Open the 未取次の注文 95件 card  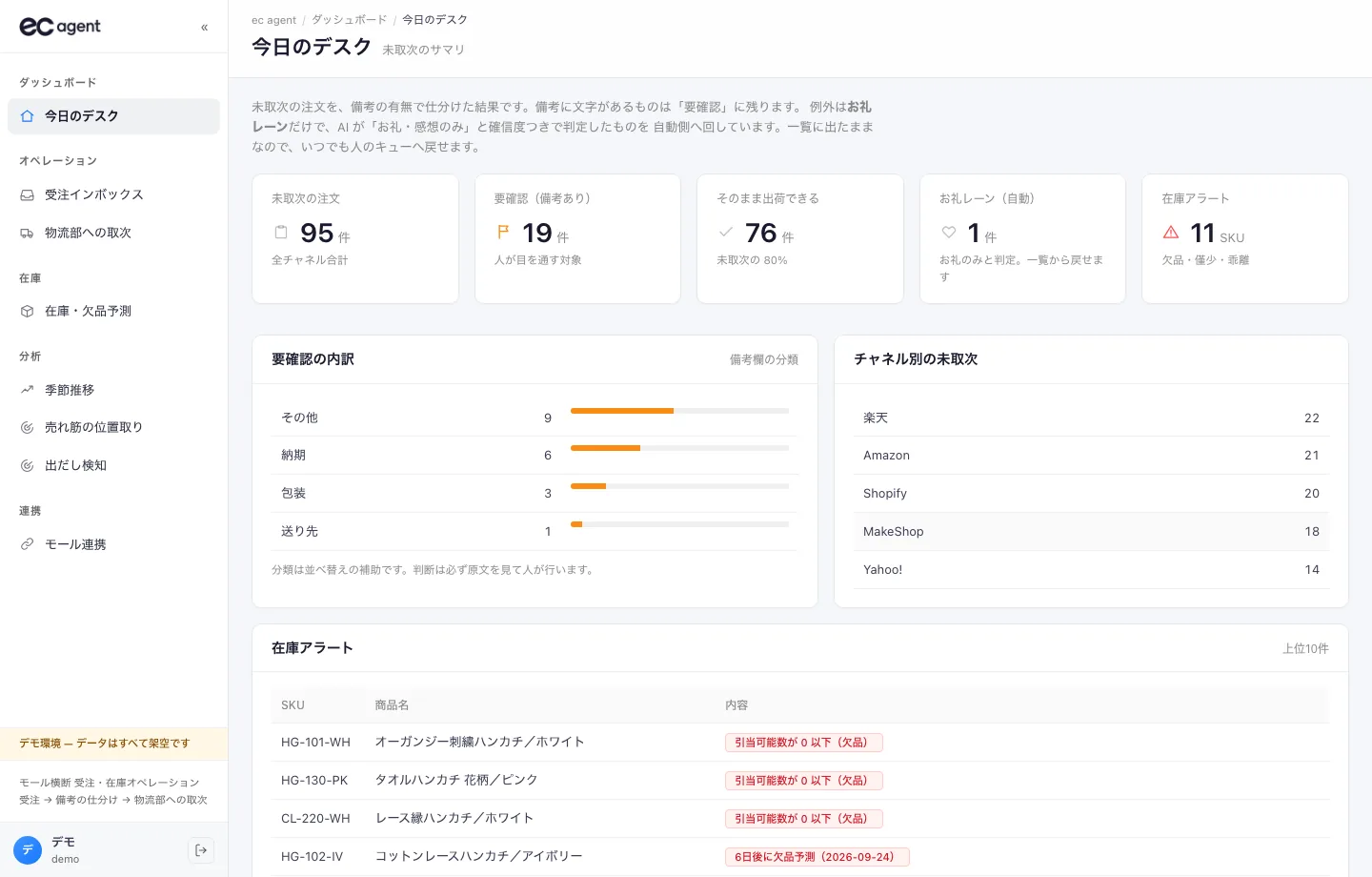pyautogui.click(x=355, y=239)
